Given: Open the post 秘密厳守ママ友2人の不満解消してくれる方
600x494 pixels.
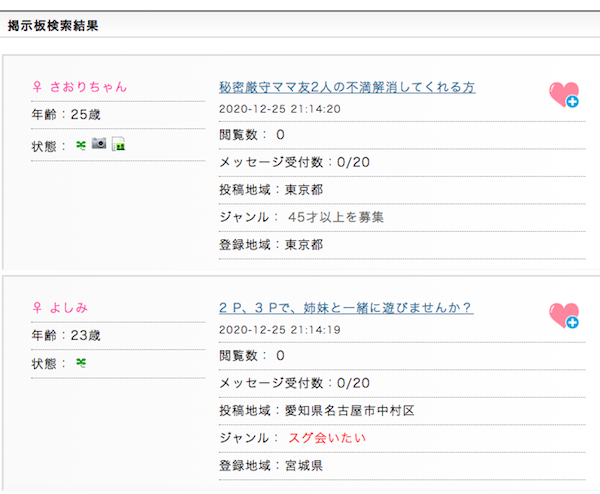Looking at the screenshot, I should (347, 87).
